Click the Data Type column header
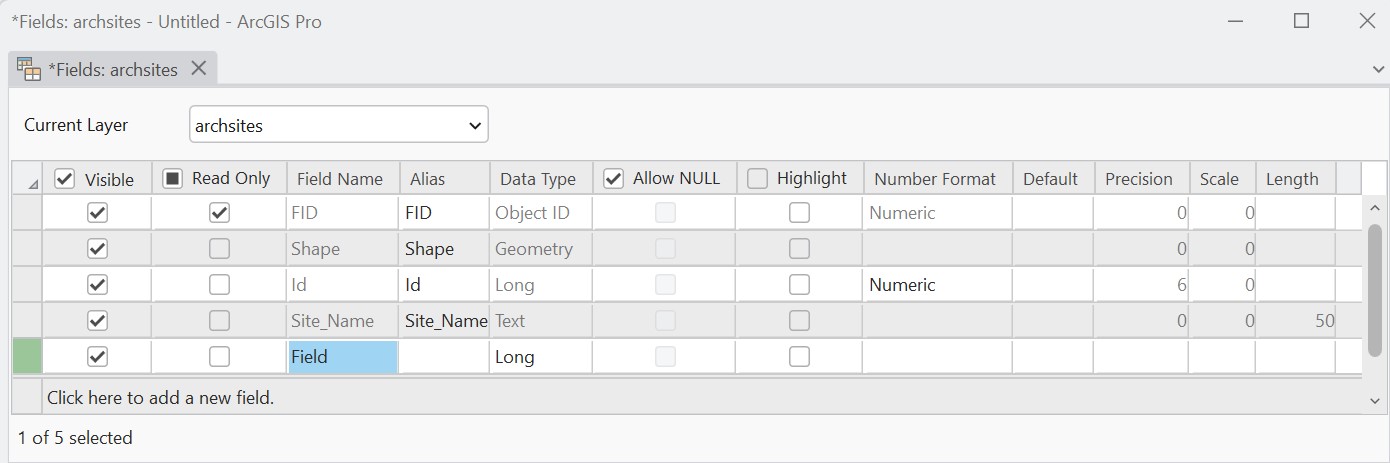This screenshot has width=1390, height=463. (x=538, y=179)
